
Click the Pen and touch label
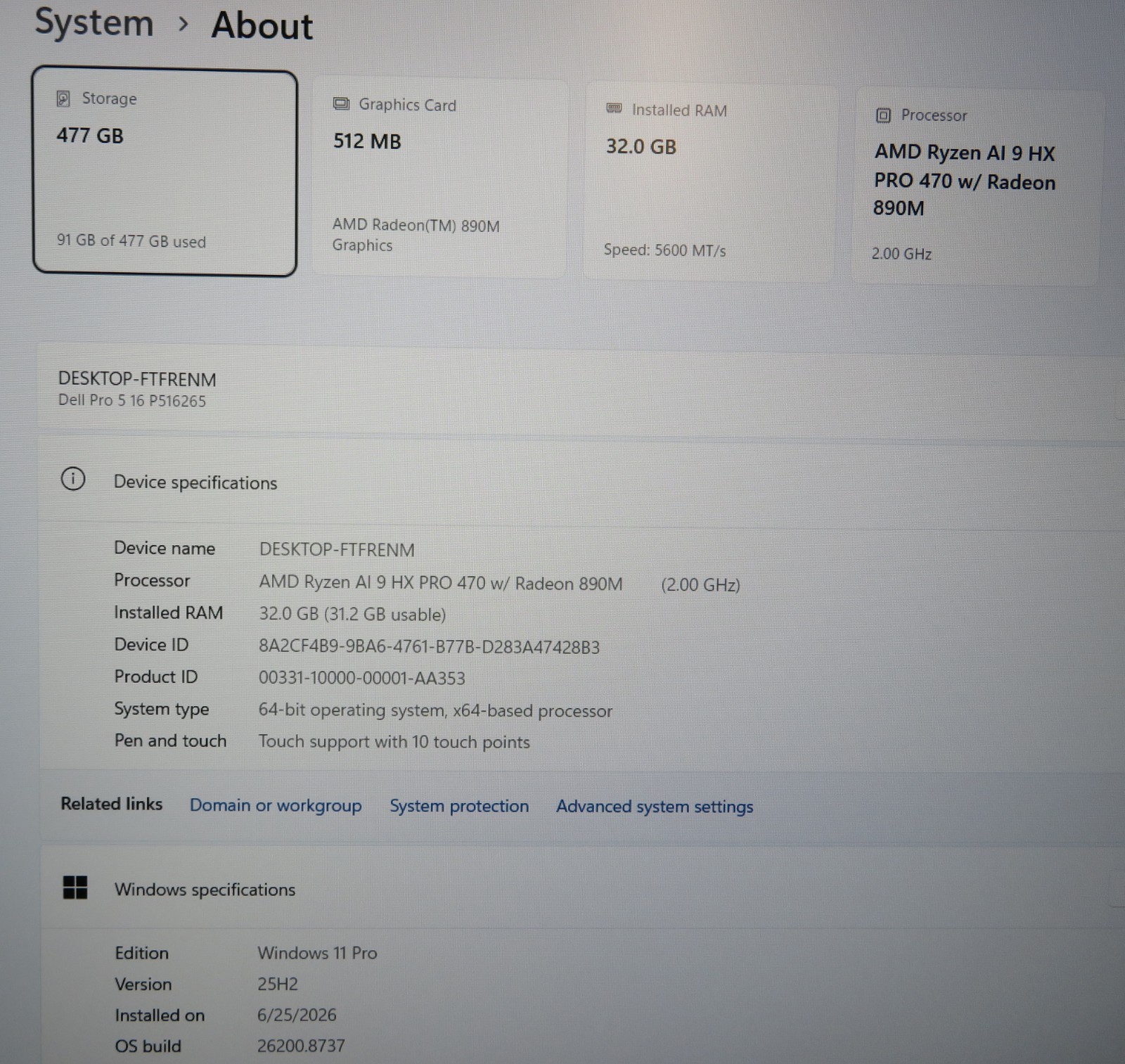pos(170,741)
